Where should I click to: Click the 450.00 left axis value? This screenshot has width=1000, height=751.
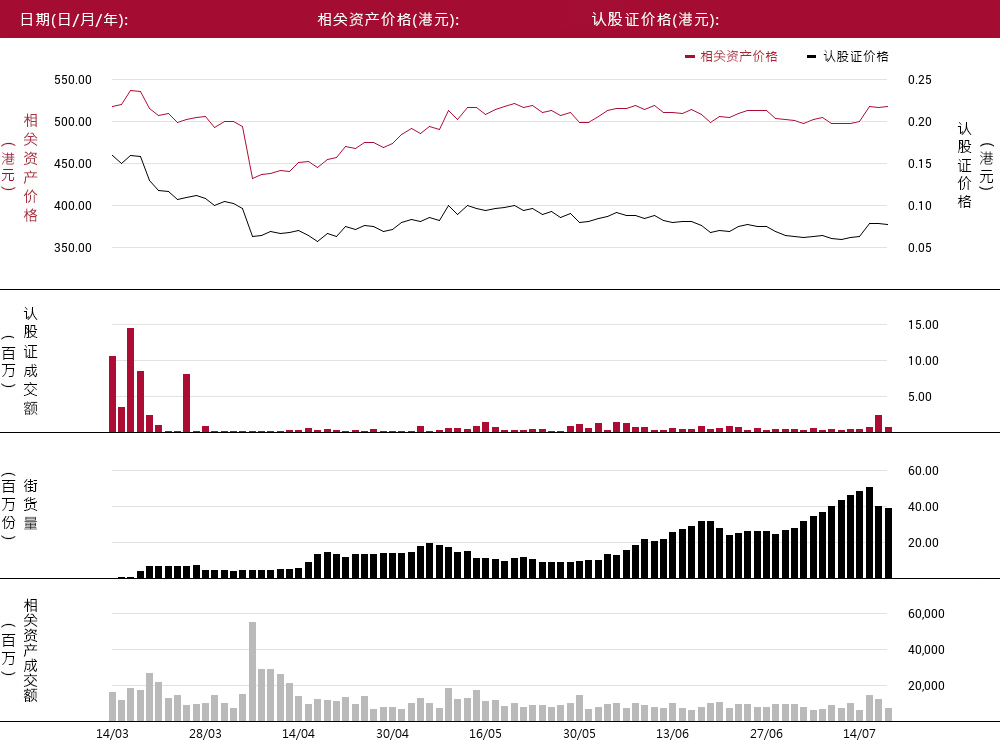[x=73, y=164]
